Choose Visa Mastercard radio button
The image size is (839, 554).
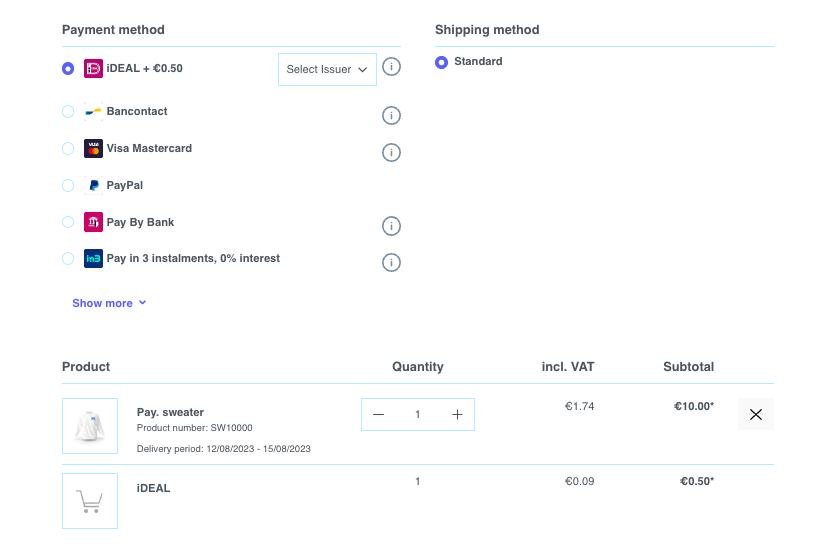(x=68, y=148)
